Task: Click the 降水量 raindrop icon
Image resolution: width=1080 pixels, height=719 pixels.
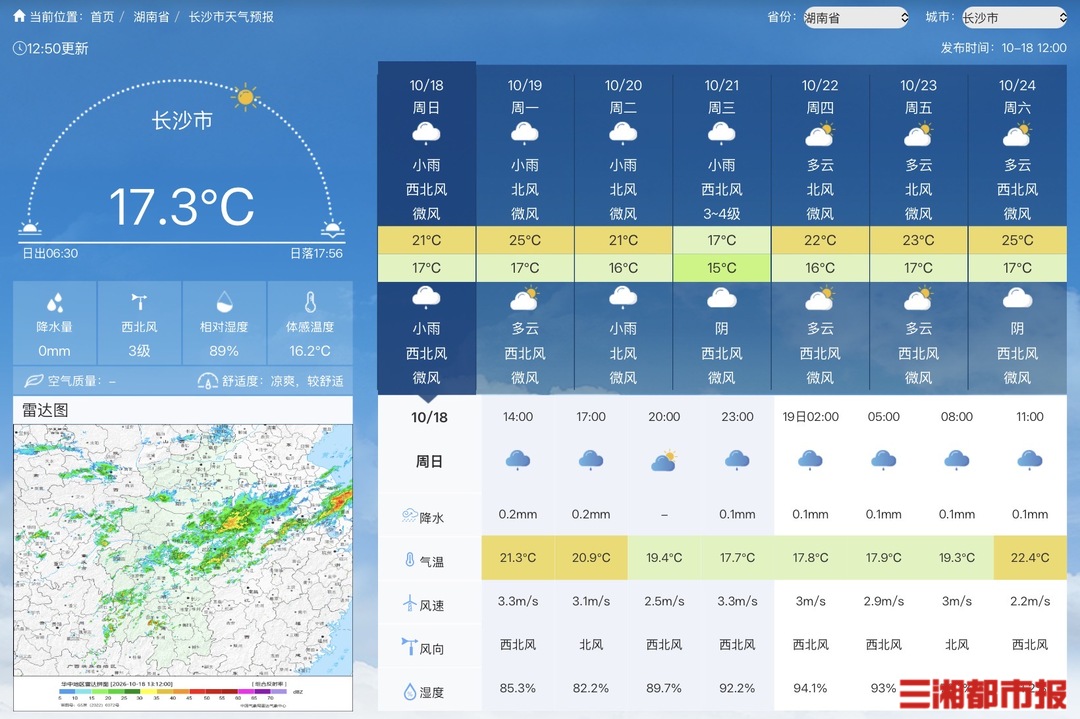Action: click(x=54, y=302)
